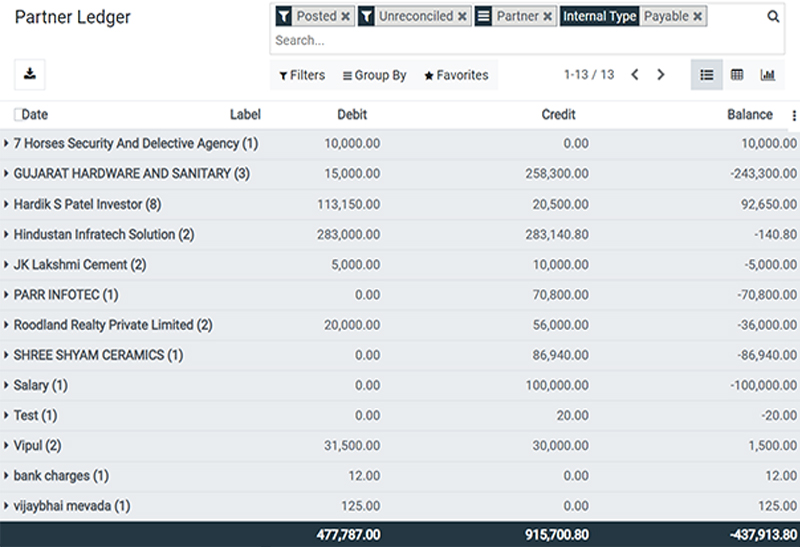Switch to graph chart view icon

pyautogui.click(x=768, y=75)
